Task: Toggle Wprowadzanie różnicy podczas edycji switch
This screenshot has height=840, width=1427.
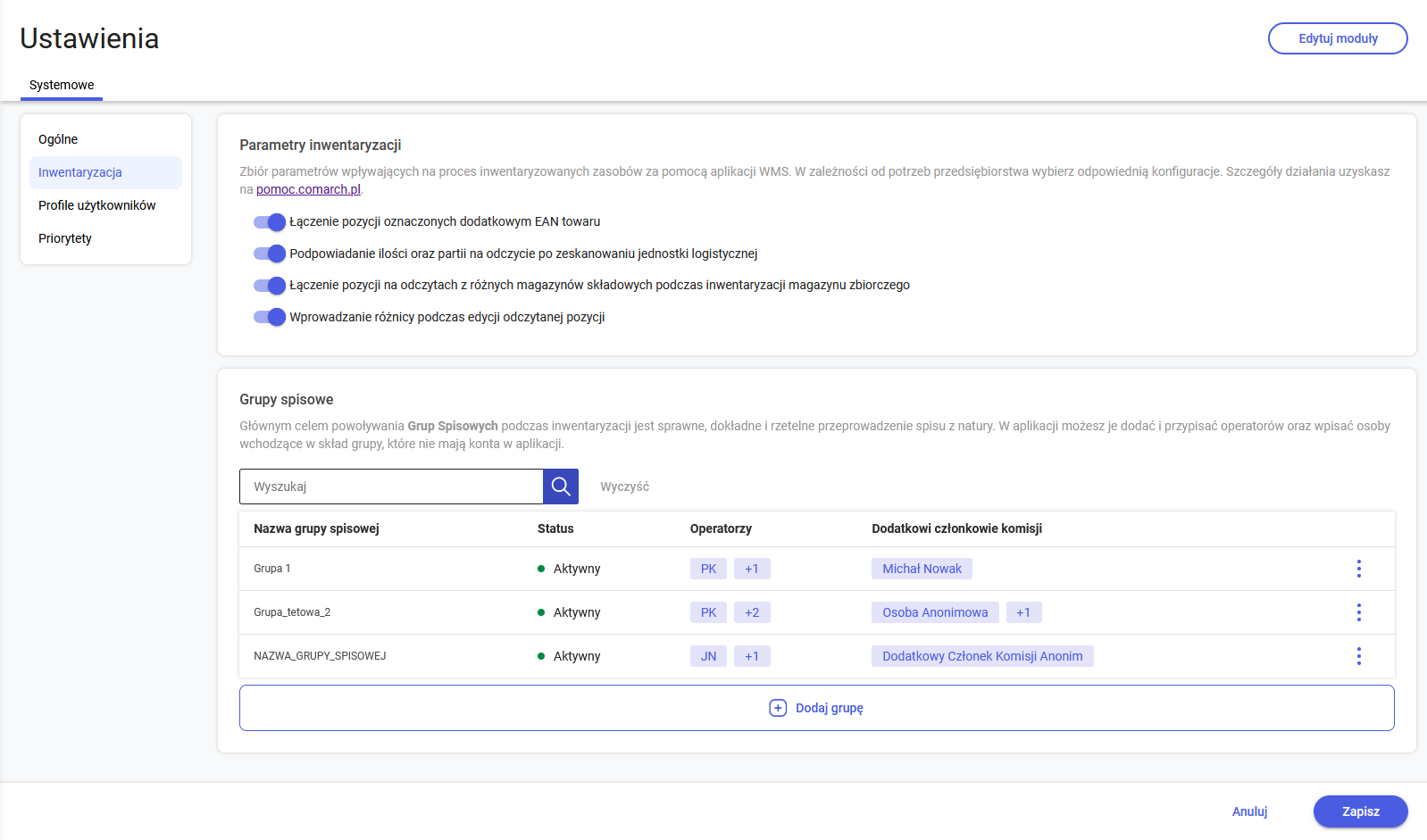Action: pos(269,317)
